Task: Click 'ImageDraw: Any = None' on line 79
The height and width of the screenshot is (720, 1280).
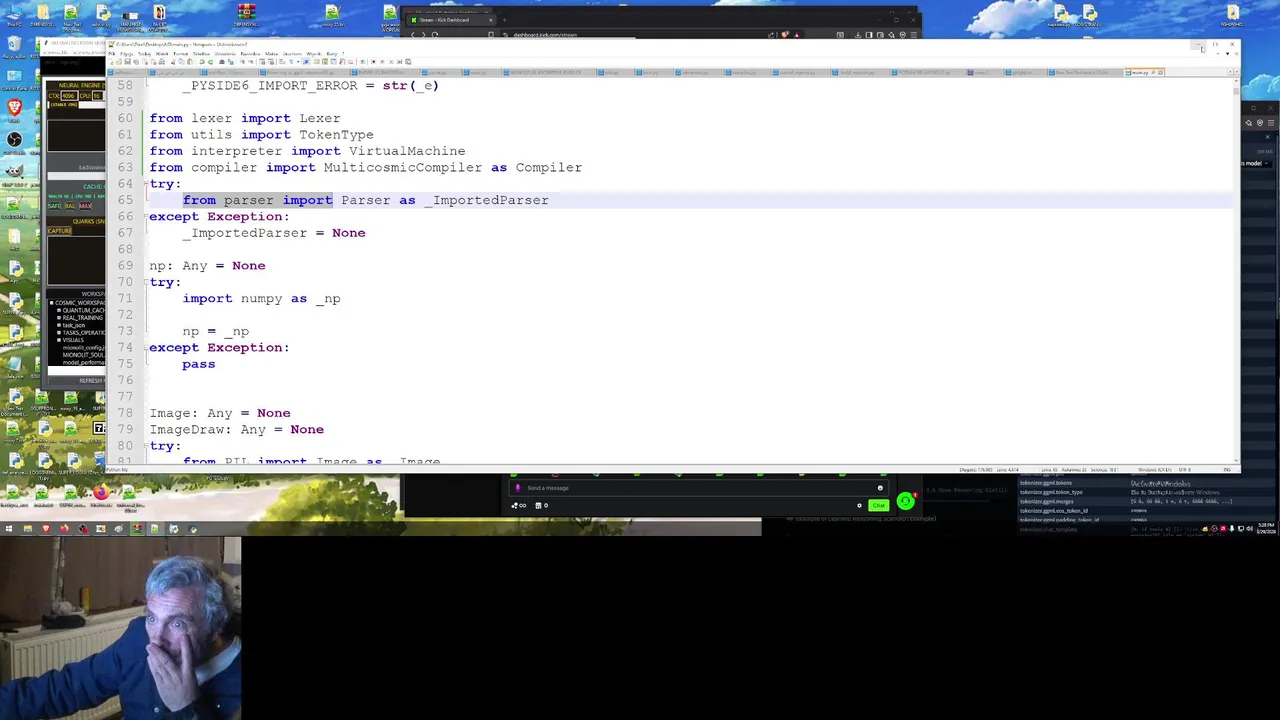Action: (236, 429)
